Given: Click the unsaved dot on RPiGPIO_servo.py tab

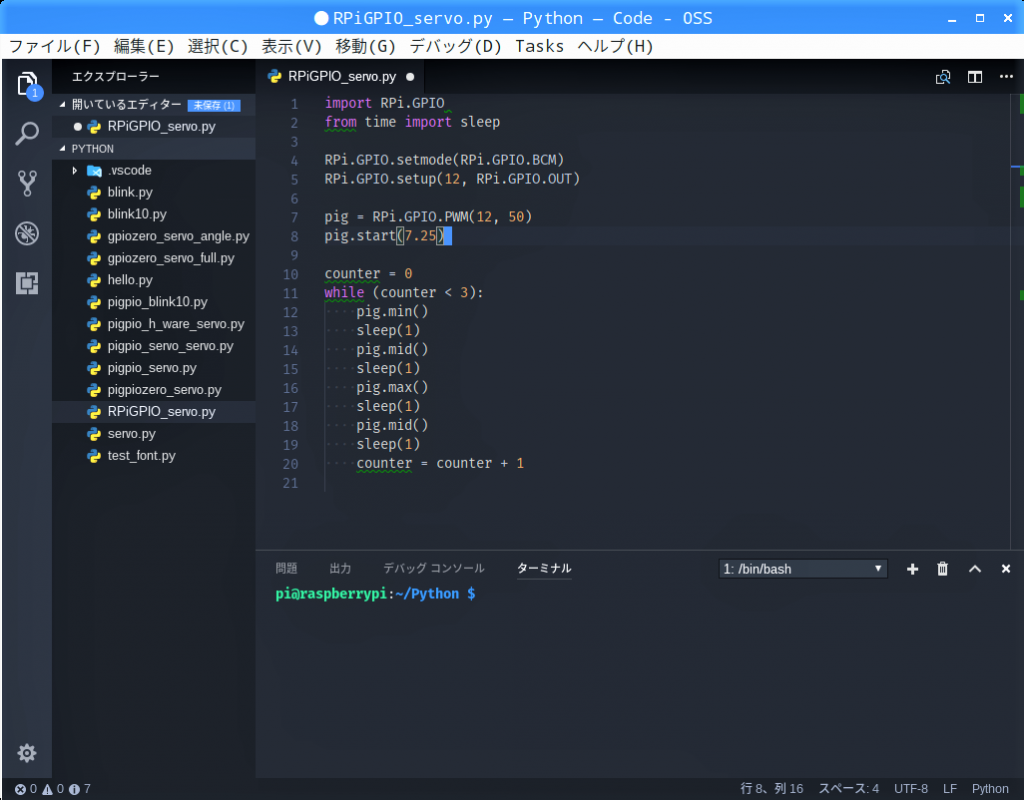Looking at the screenshot, I should (410, 77).
